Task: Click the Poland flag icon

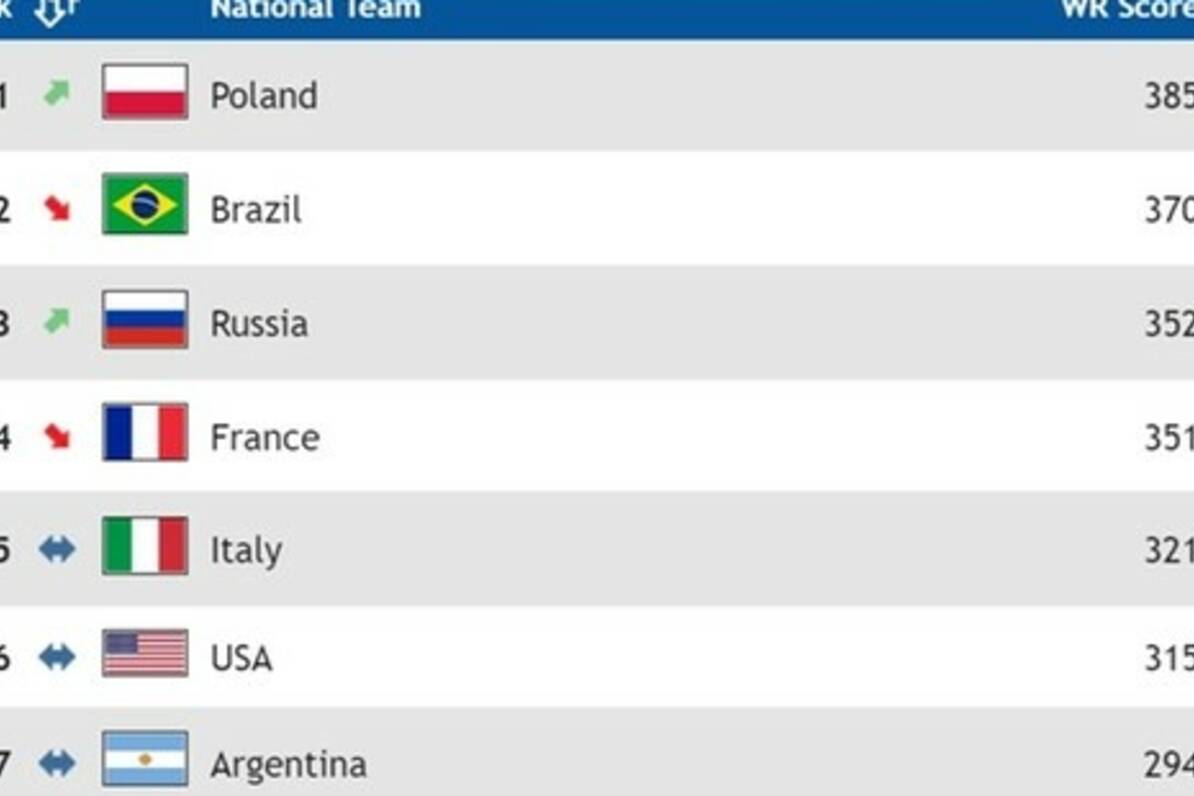Action: coord(145,92)
